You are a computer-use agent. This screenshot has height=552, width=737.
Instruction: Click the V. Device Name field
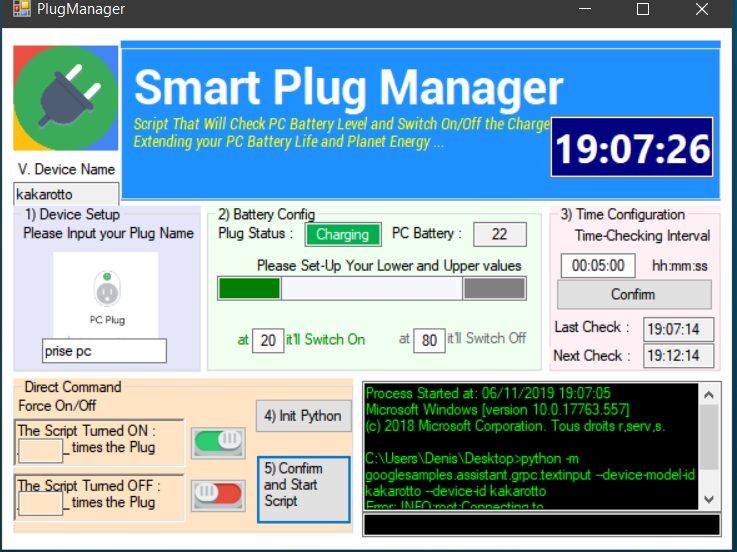point(66,193)
